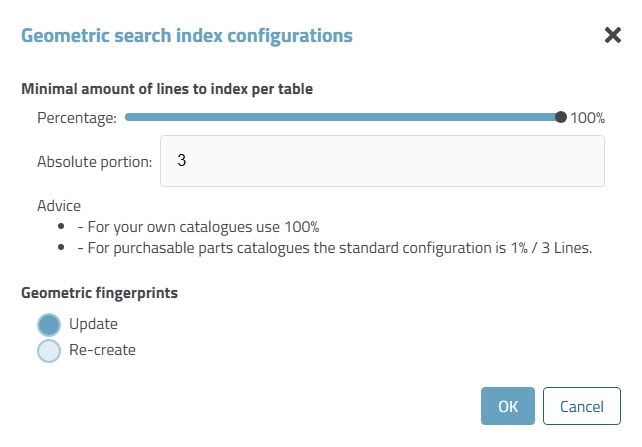Click the Percentage slider handle
Screen dimensions: 642x447
pyautogui.click(x=561, y=117)
